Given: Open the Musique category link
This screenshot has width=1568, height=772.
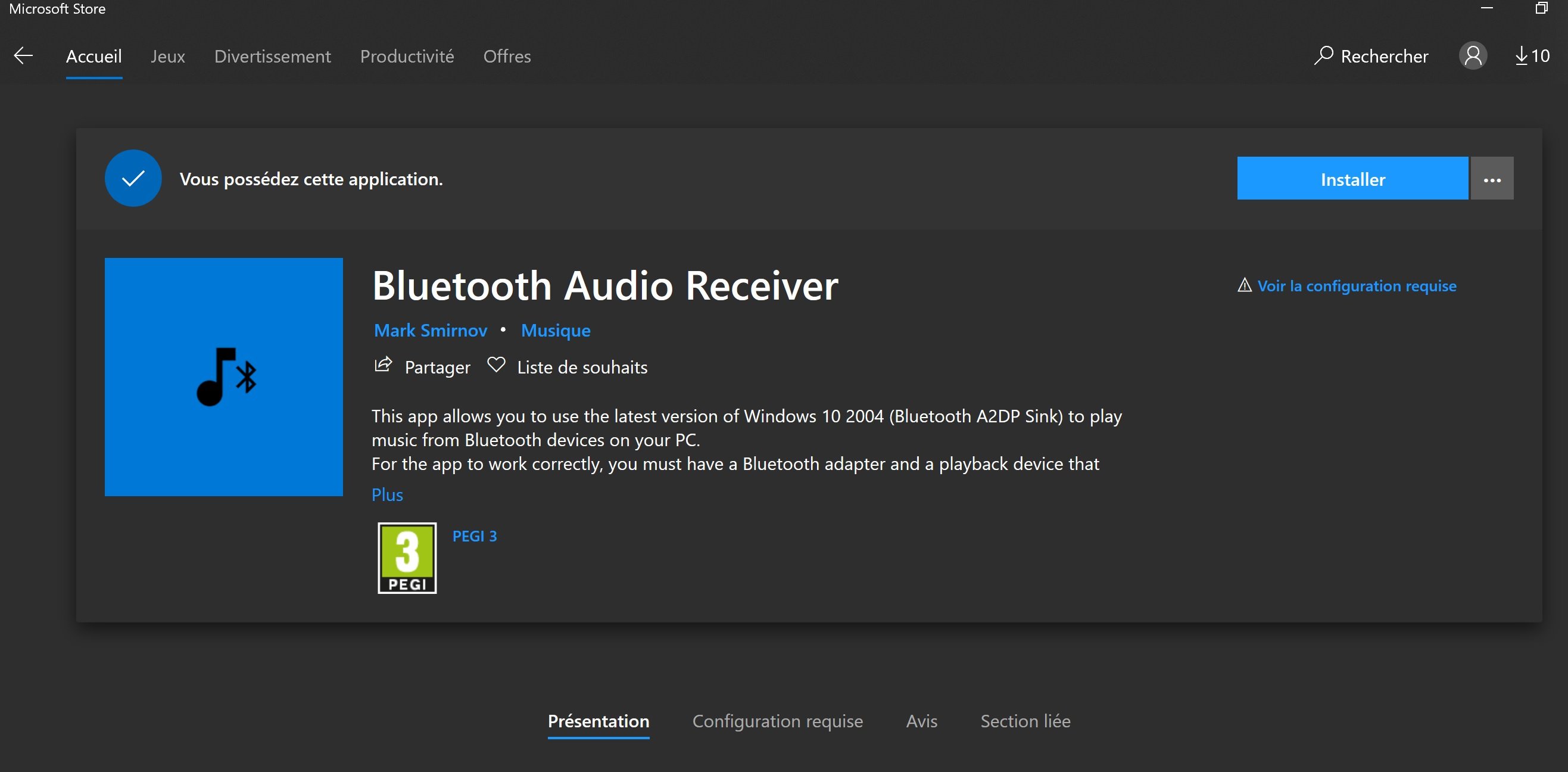Looking at the screenshot, I should (x=554, y=330).
